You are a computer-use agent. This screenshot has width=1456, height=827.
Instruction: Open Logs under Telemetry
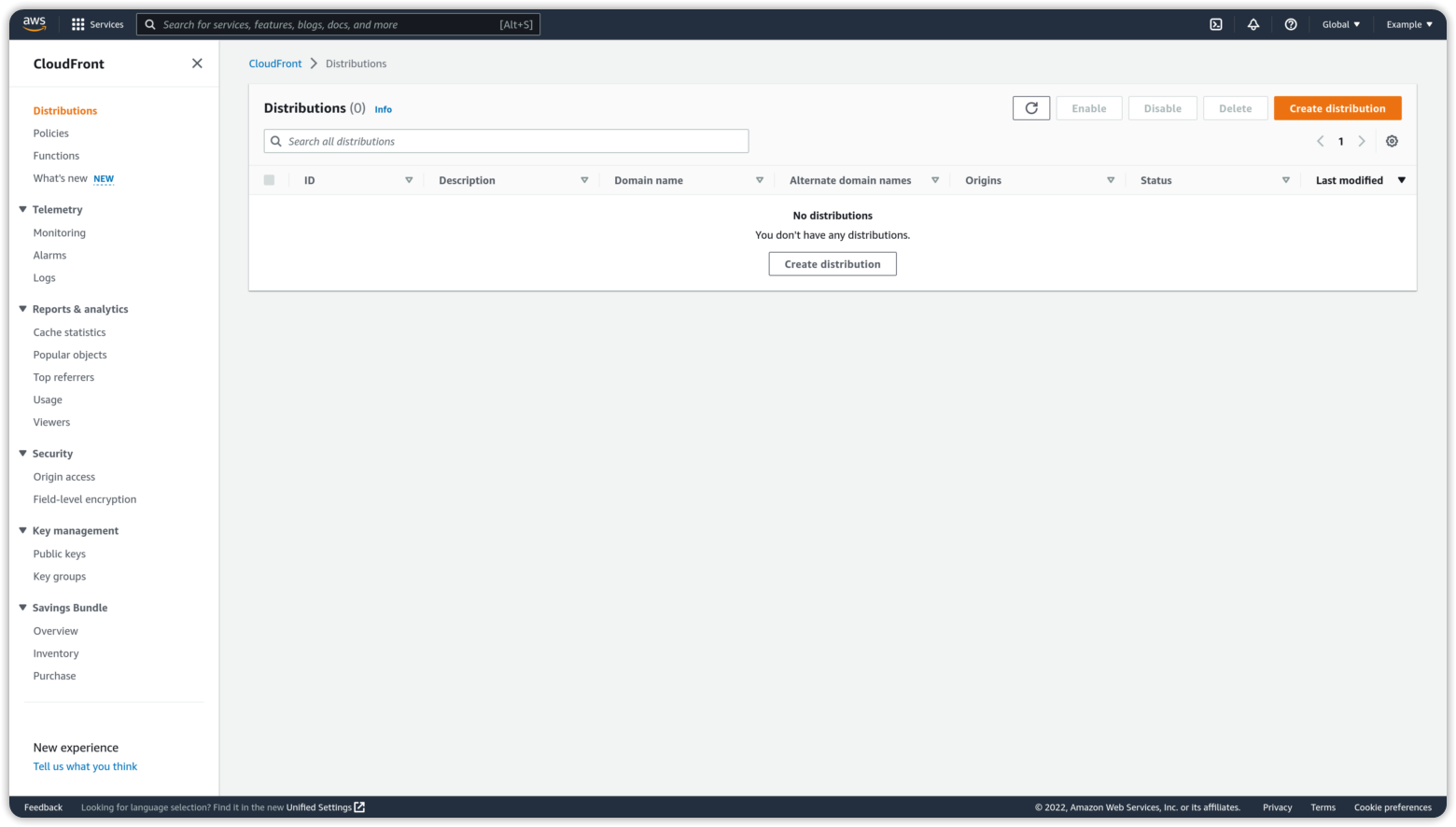(x=45, y=278)
